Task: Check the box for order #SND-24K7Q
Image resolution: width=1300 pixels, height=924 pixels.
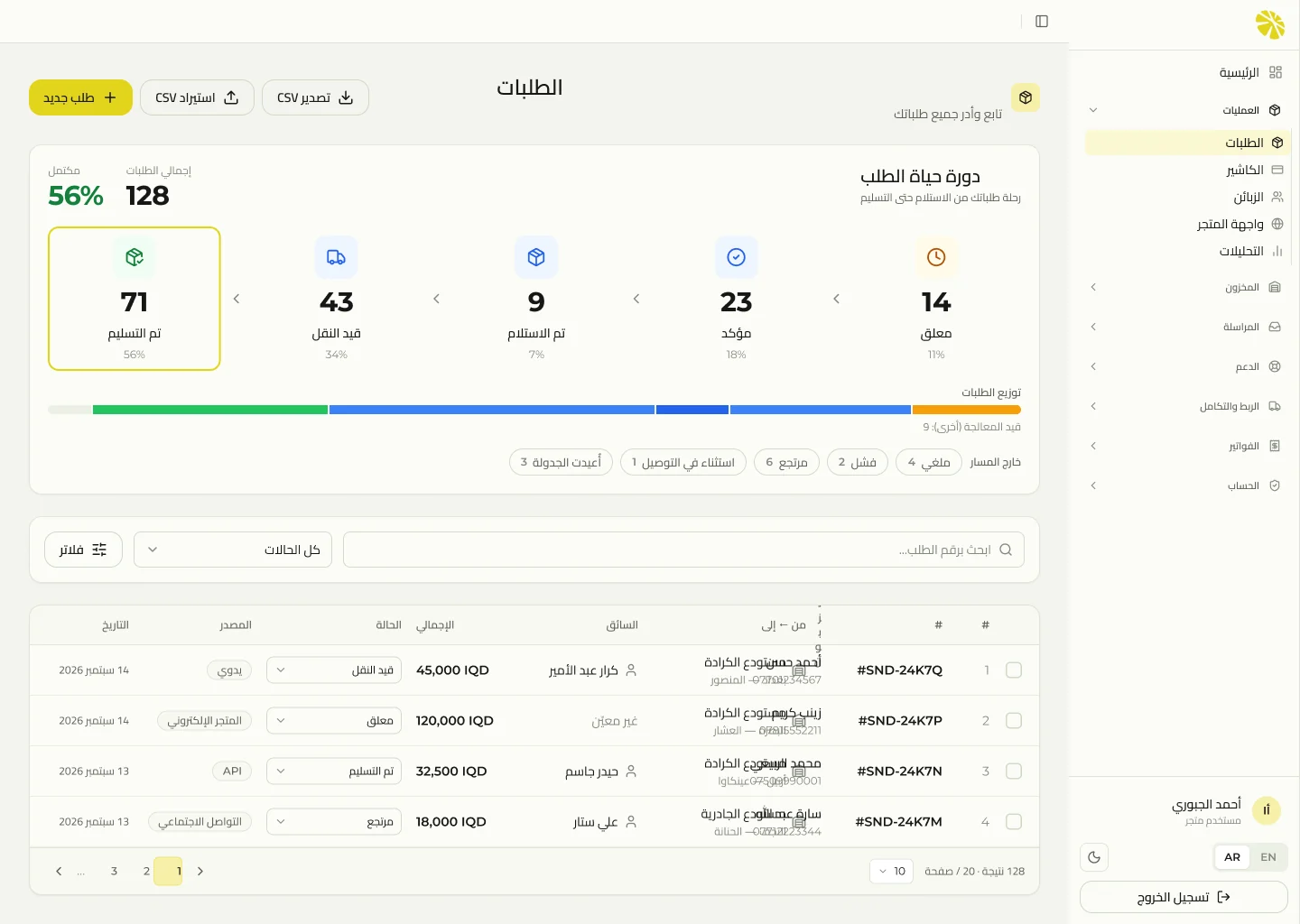Action: (x=1014, y=670)
